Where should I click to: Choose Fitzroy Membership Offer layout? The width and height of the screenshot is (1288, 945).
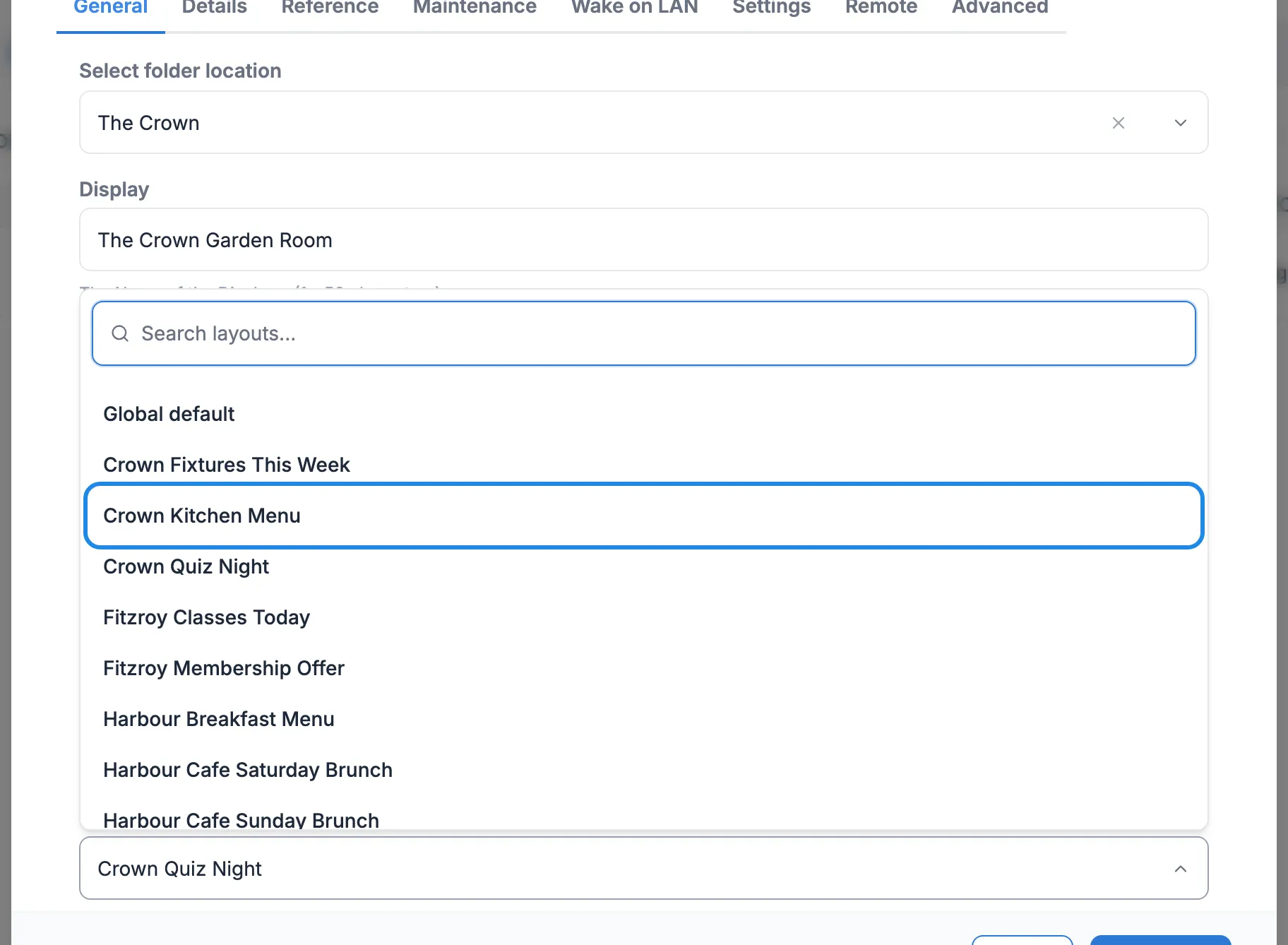[x=644, y=668]
